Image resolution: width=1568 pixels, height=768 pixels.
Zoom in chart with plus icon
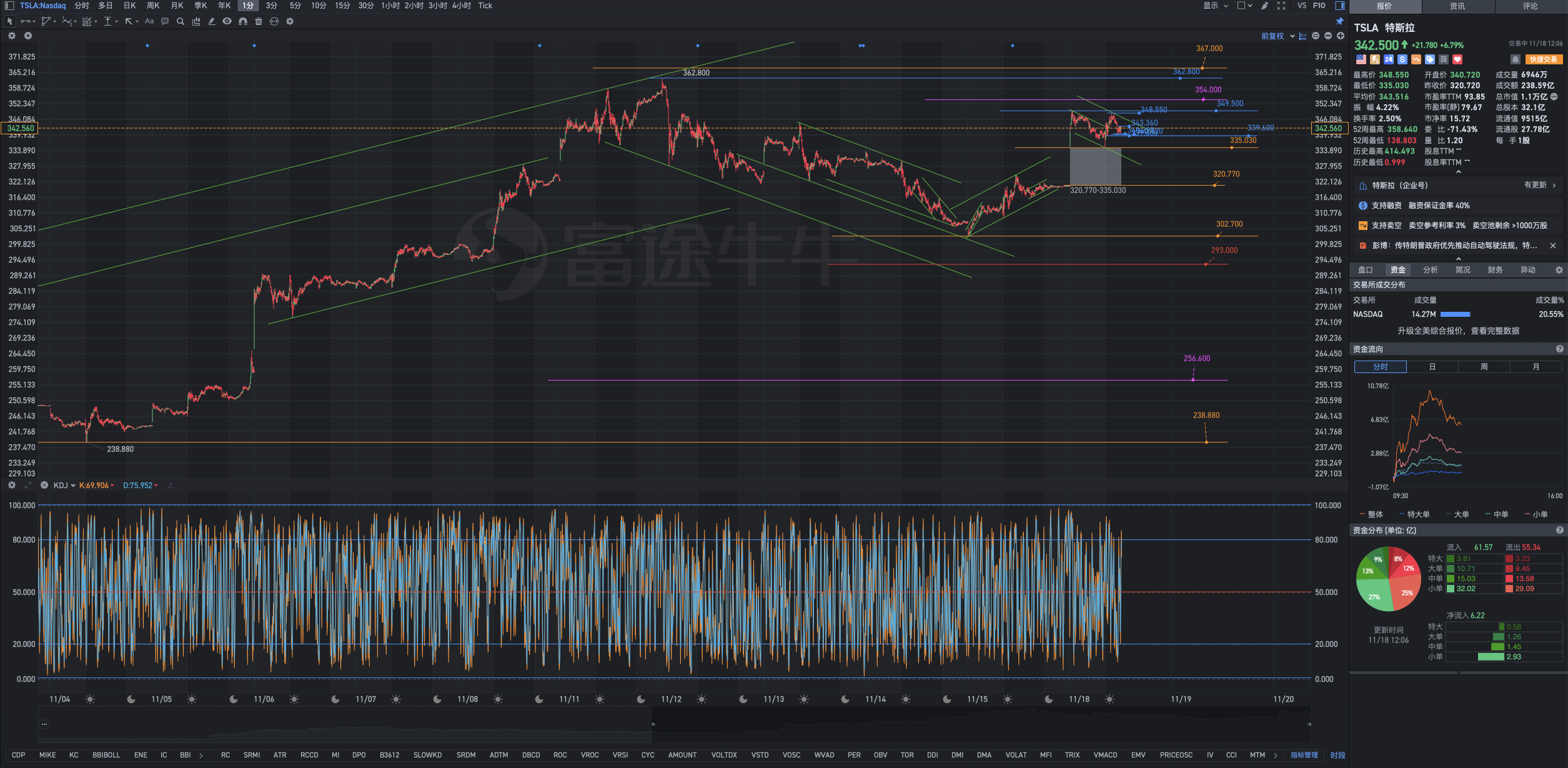pyautogui.click(x=1341, y=36)
